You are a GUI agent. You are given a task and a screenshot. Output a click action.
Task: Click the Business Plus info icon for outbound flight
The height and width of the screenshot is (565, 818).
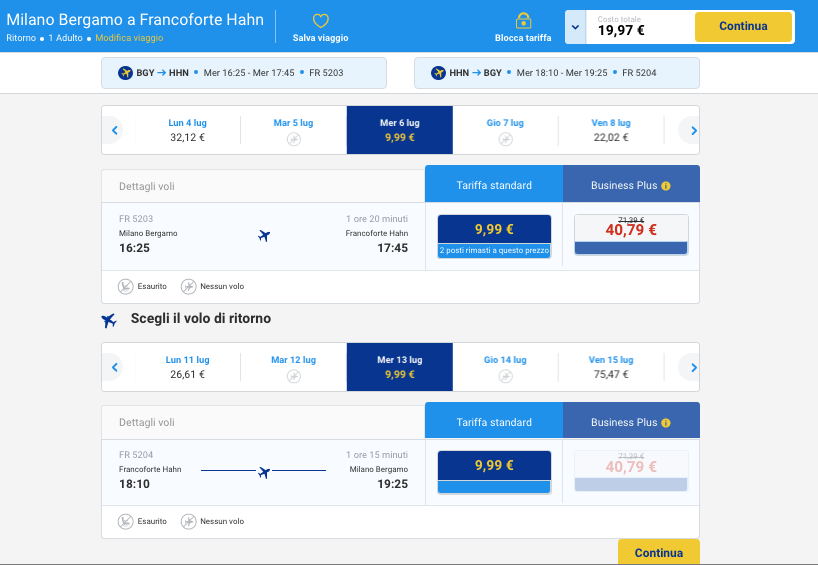tap(666, 186)
